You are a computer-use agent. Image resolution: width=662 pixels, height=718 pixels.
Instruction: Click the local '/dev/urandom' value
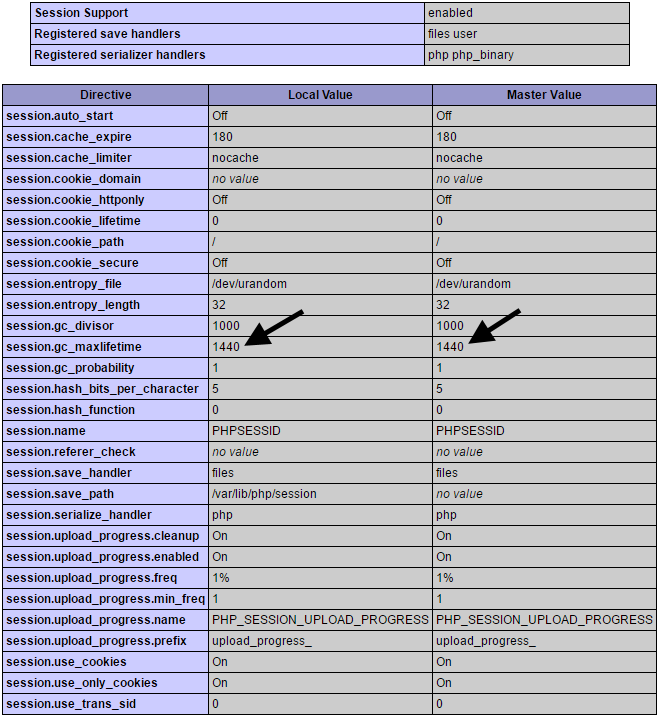point(250,284)
